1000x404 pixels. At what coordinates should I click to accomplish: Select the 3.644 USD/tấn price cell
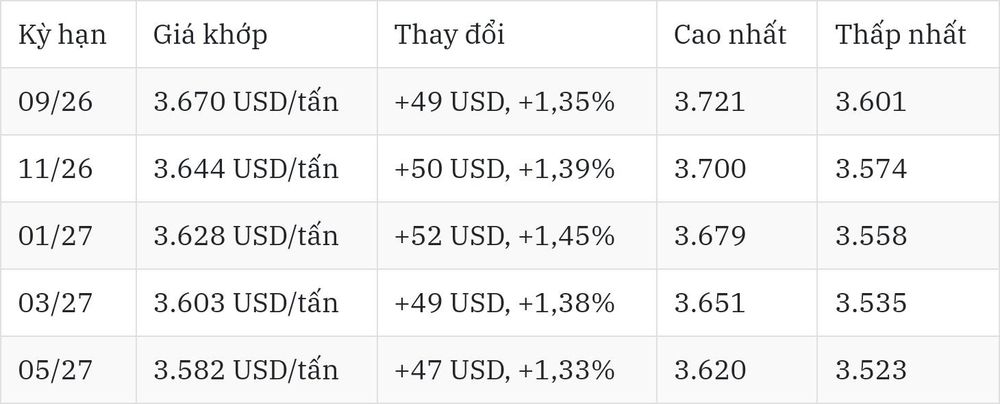pos(256,168)
